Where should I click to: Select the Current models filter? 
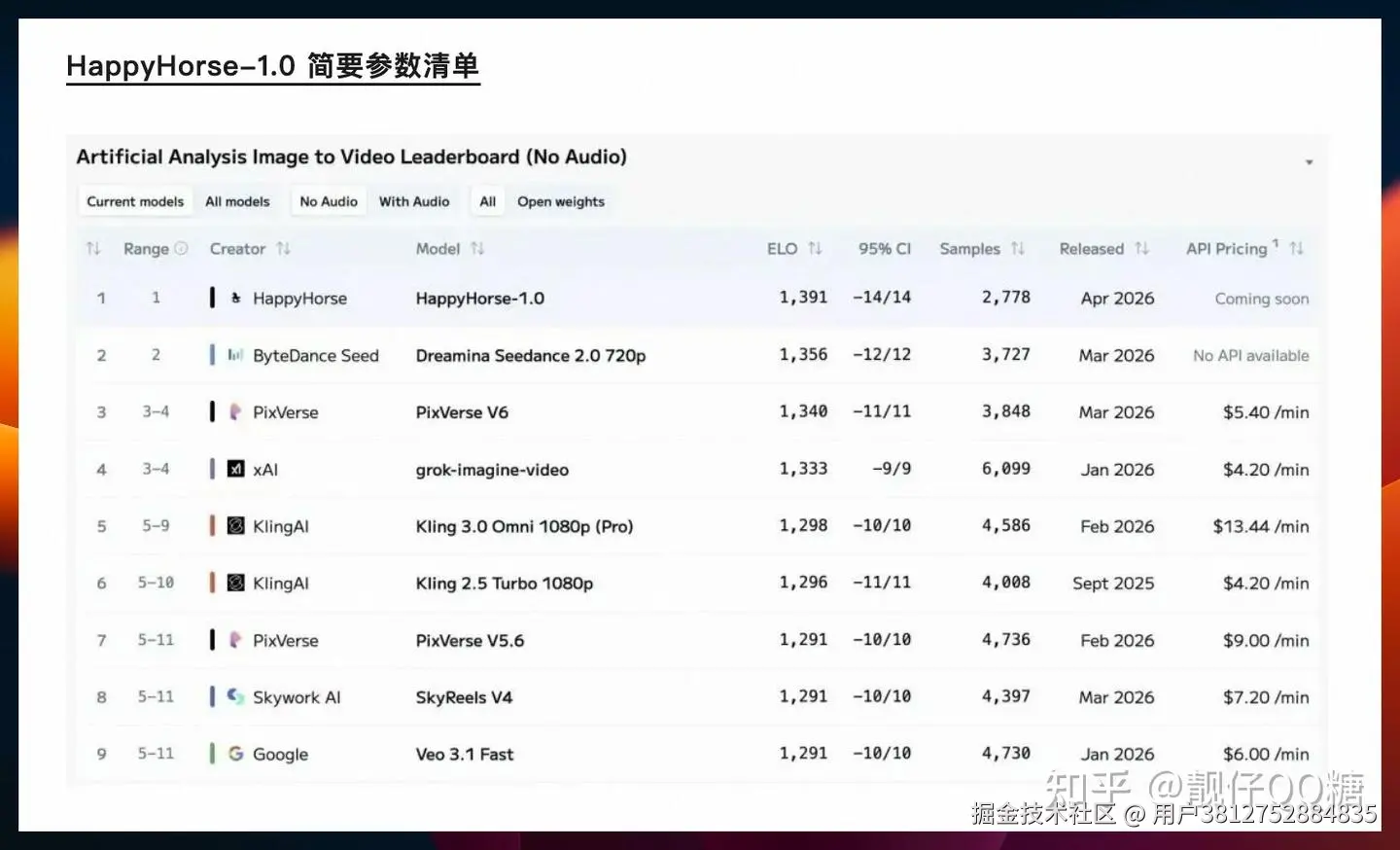(135, 201)
